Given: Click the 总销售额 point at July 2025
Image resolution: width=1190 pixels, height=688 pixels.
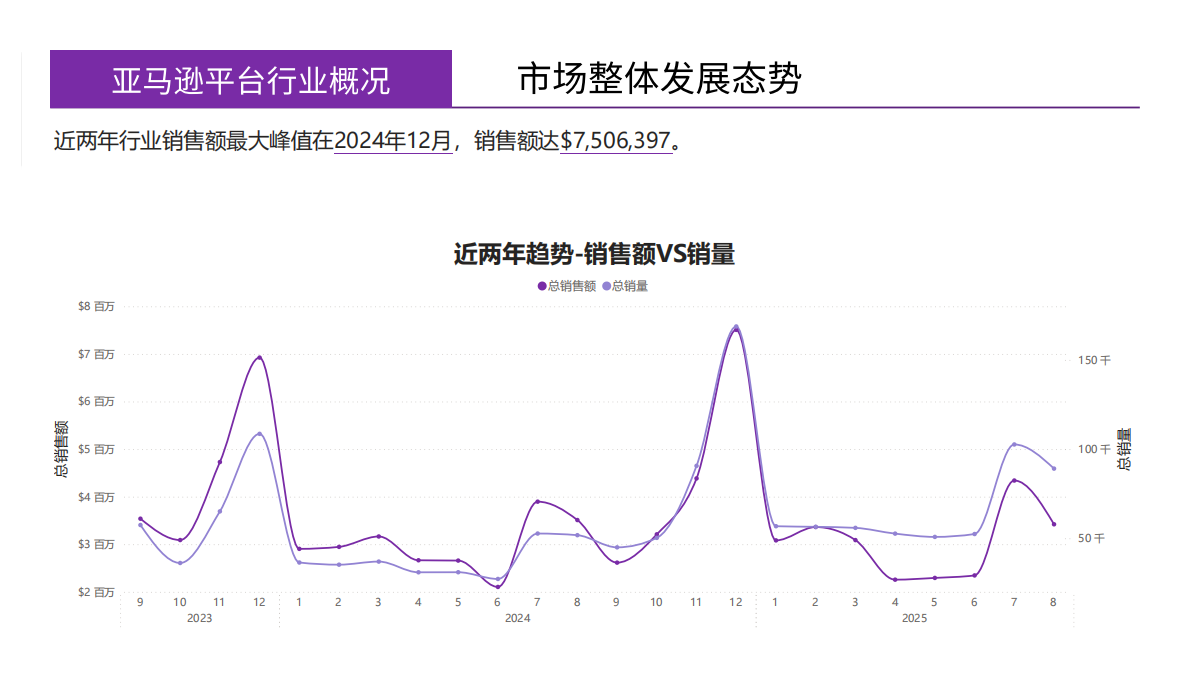Looking at the screenshot, I should coord(1014,480).
